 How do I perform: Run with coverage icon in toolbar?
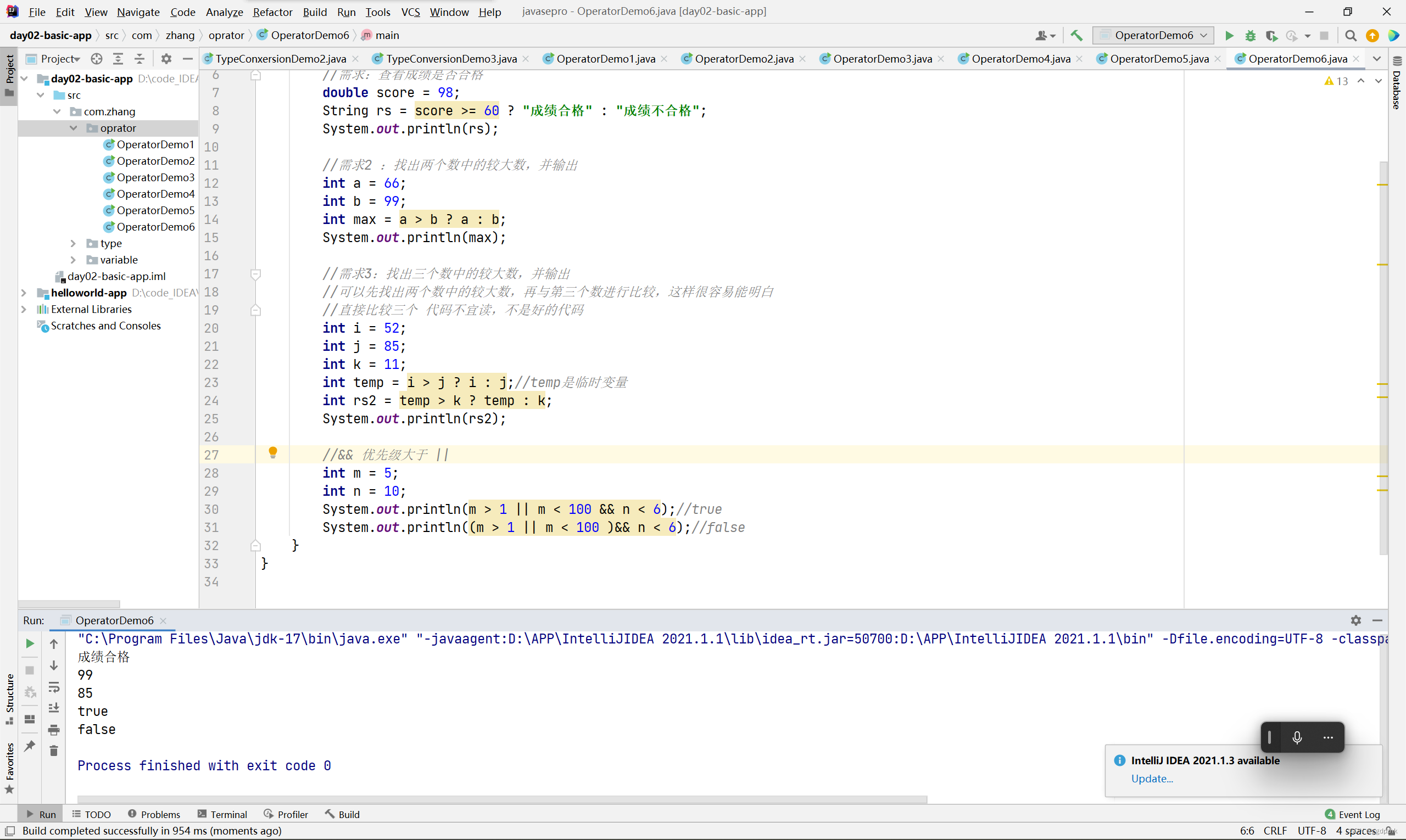point(1271,36)
